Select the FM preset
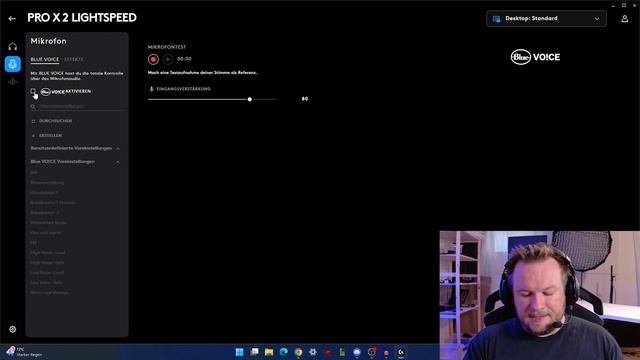This screenshot has width=640, height=360. coord(33,243)
